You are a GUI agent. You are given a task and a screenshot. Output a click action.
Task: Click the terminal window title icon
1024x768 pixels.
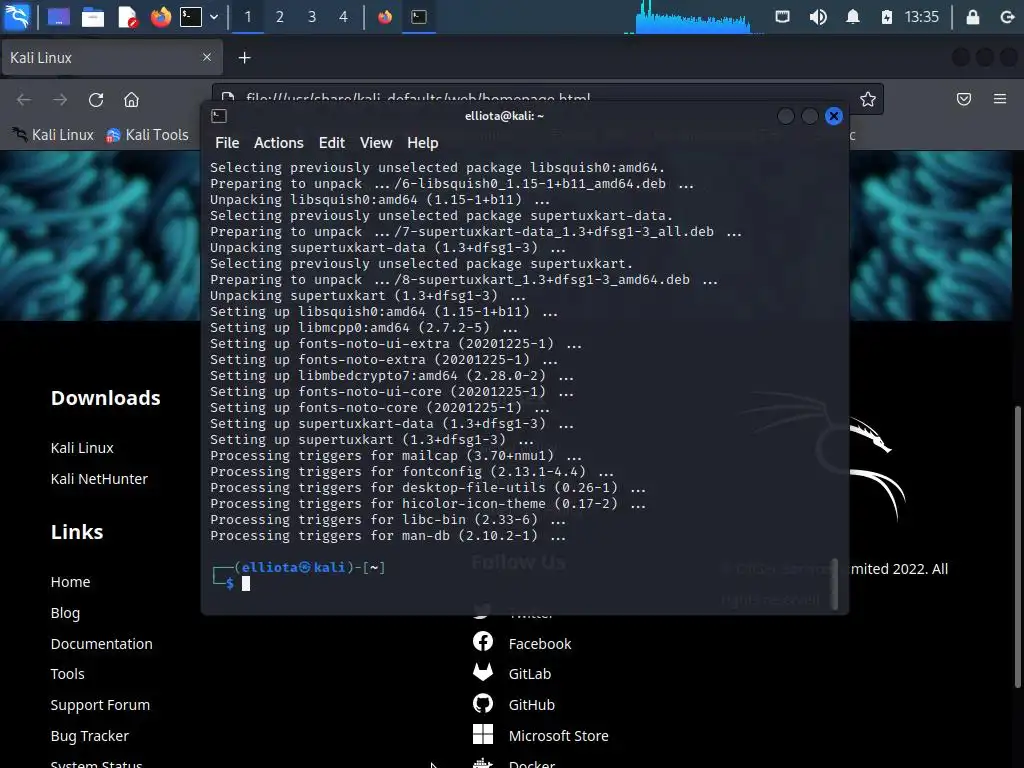[x=219, y=116]
